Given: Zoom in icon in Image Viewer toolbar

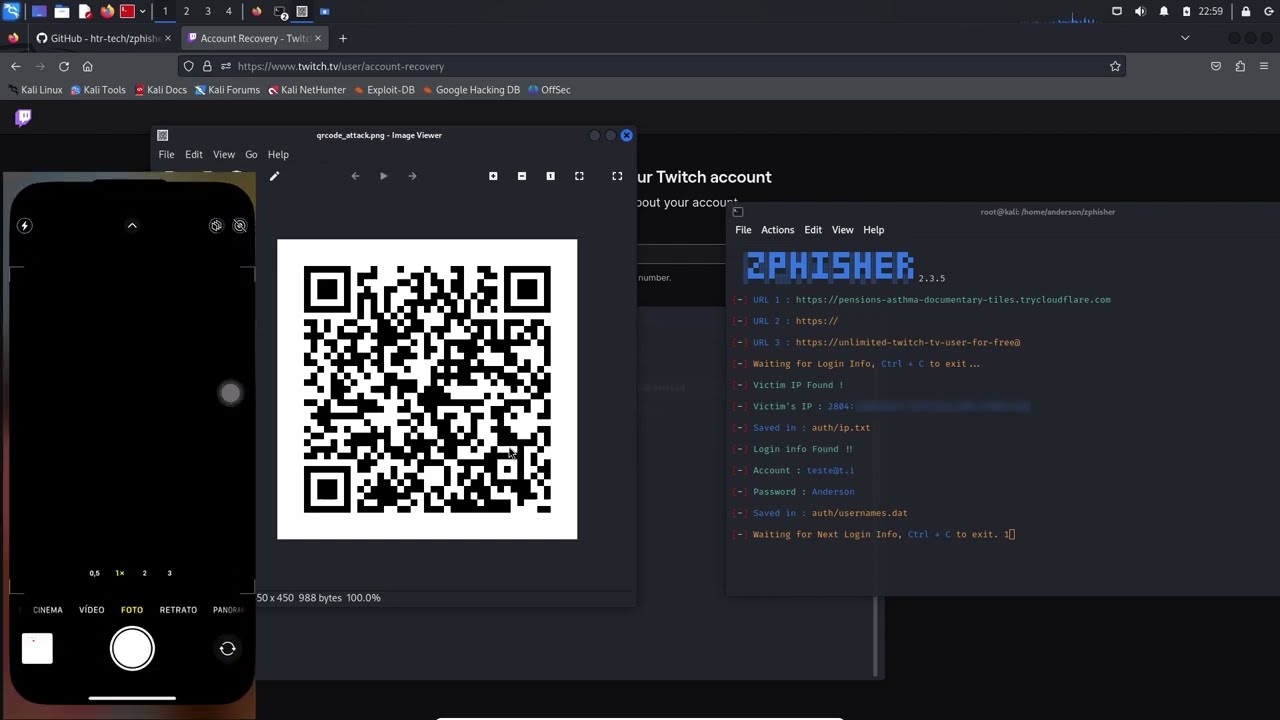Looking at the screenshot, I should coord(493,176).
